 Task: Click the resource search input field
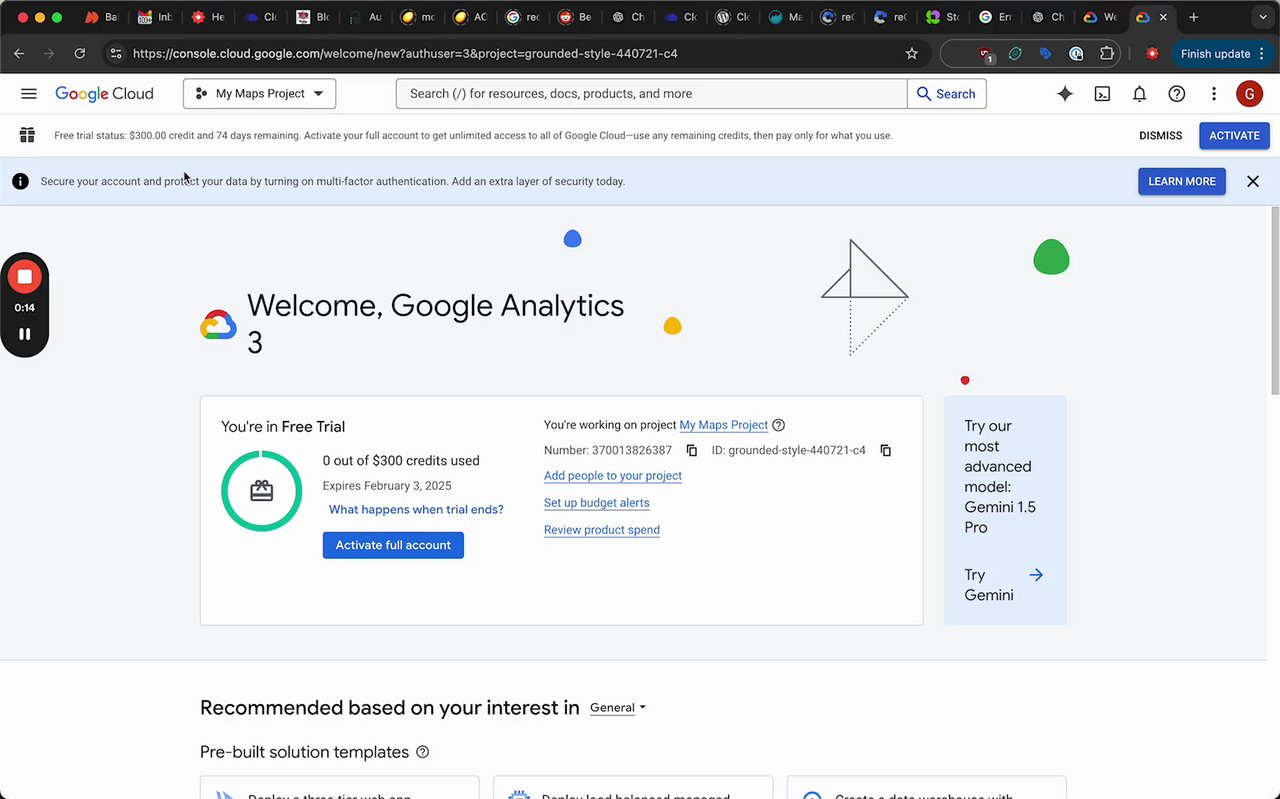[x=650, y=94]
